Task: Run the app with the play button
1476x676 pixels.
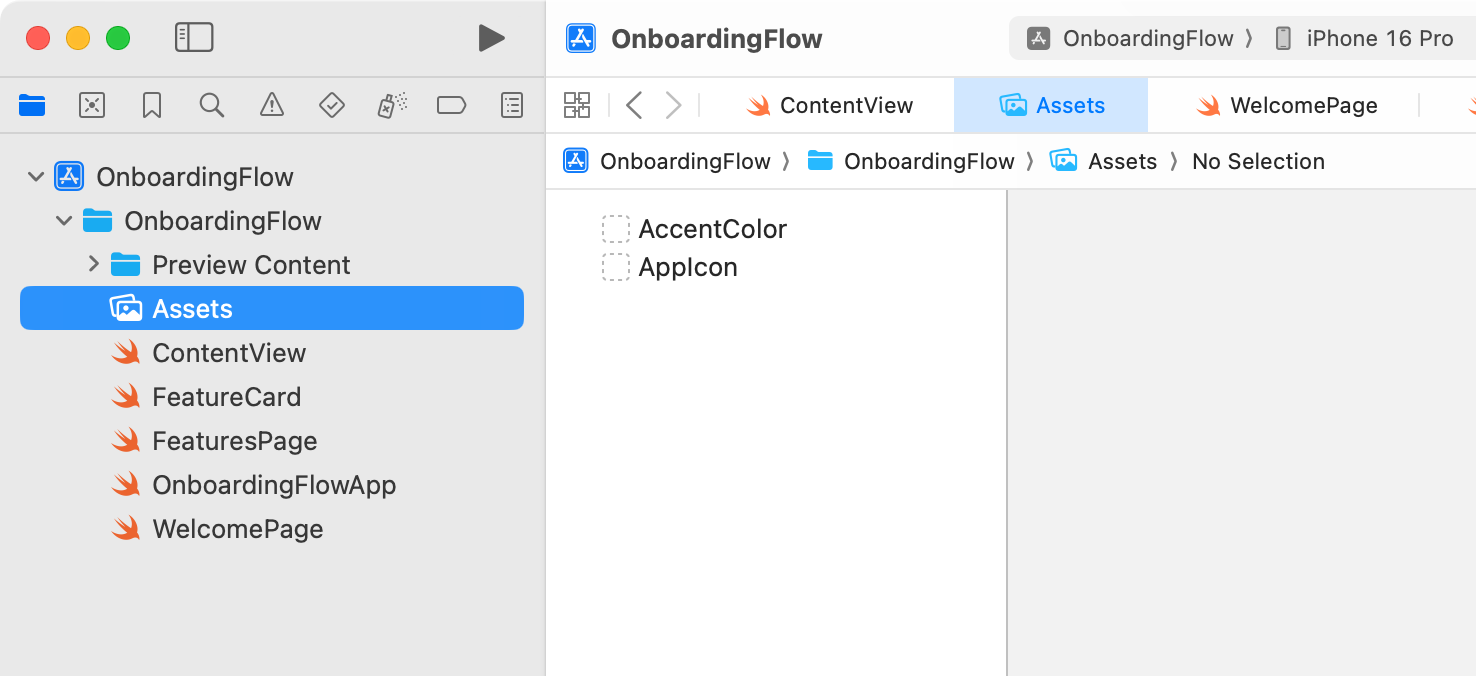Action: point(491,38)
